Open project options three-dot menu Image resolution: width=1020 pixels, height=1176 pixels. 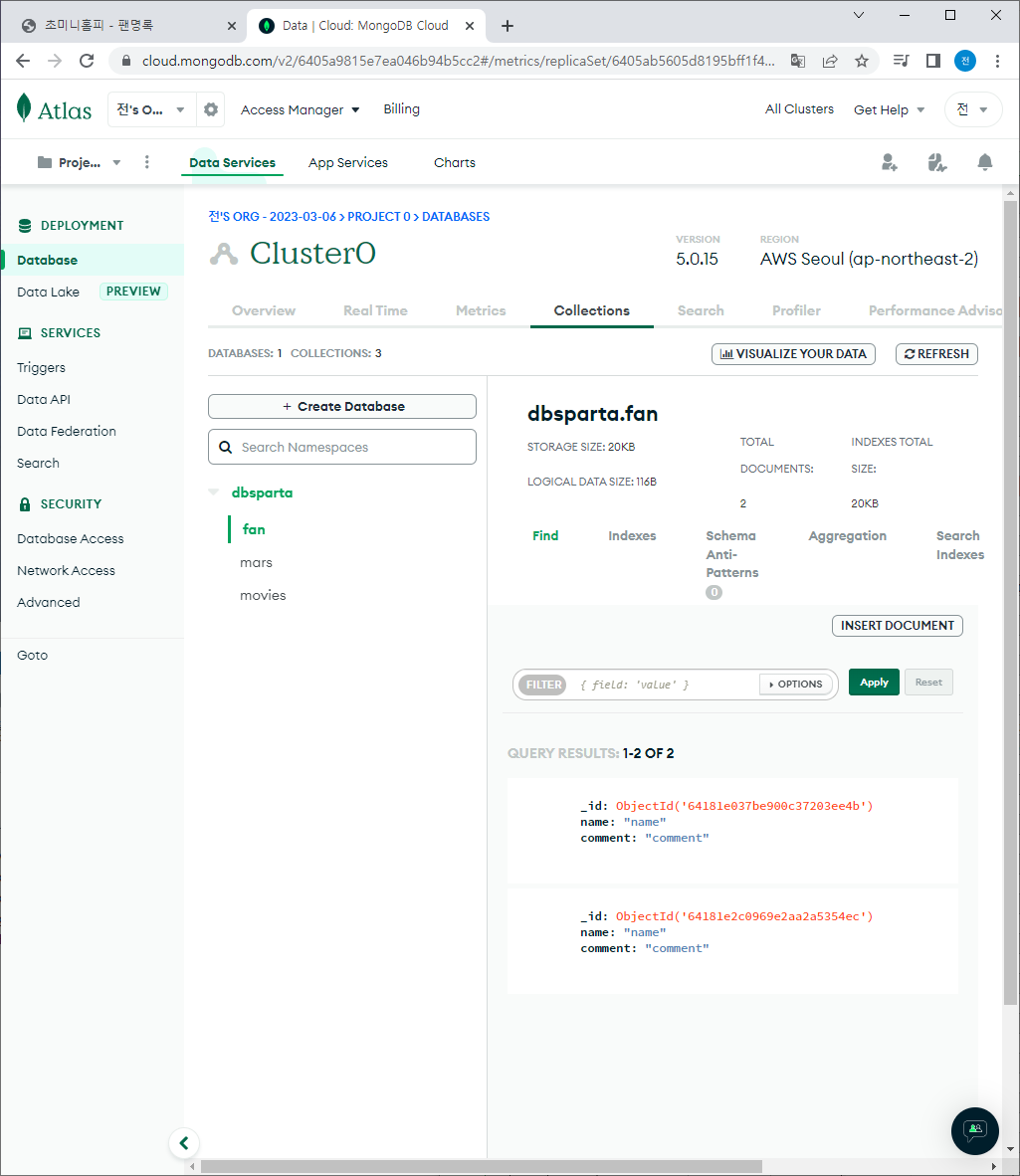(147, 162)
